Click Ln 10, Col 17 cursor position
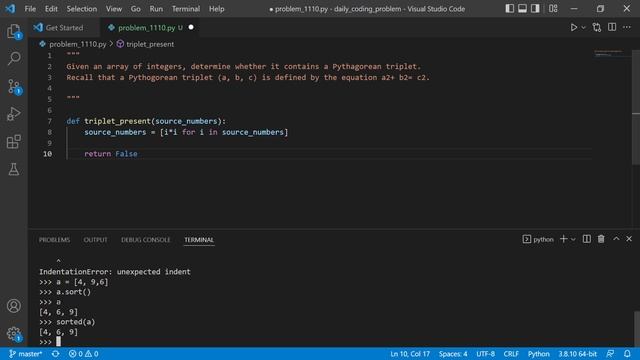The height and width of the screenshot is (360, 640). pyautogui.click(x=410, y=354)
